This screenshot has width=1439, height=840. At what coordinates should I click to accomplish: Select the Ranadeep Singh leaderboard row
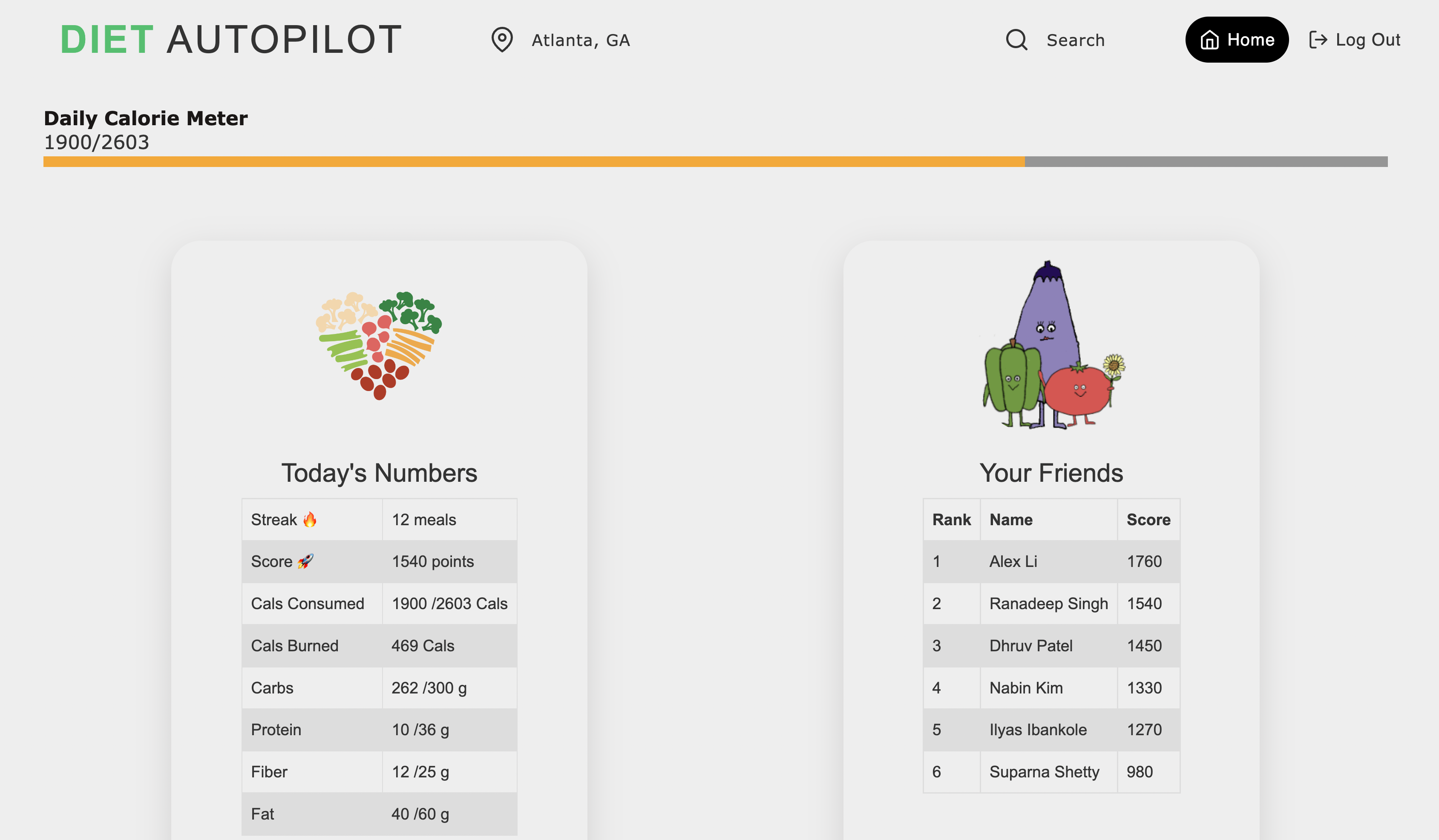point(1048,604)
